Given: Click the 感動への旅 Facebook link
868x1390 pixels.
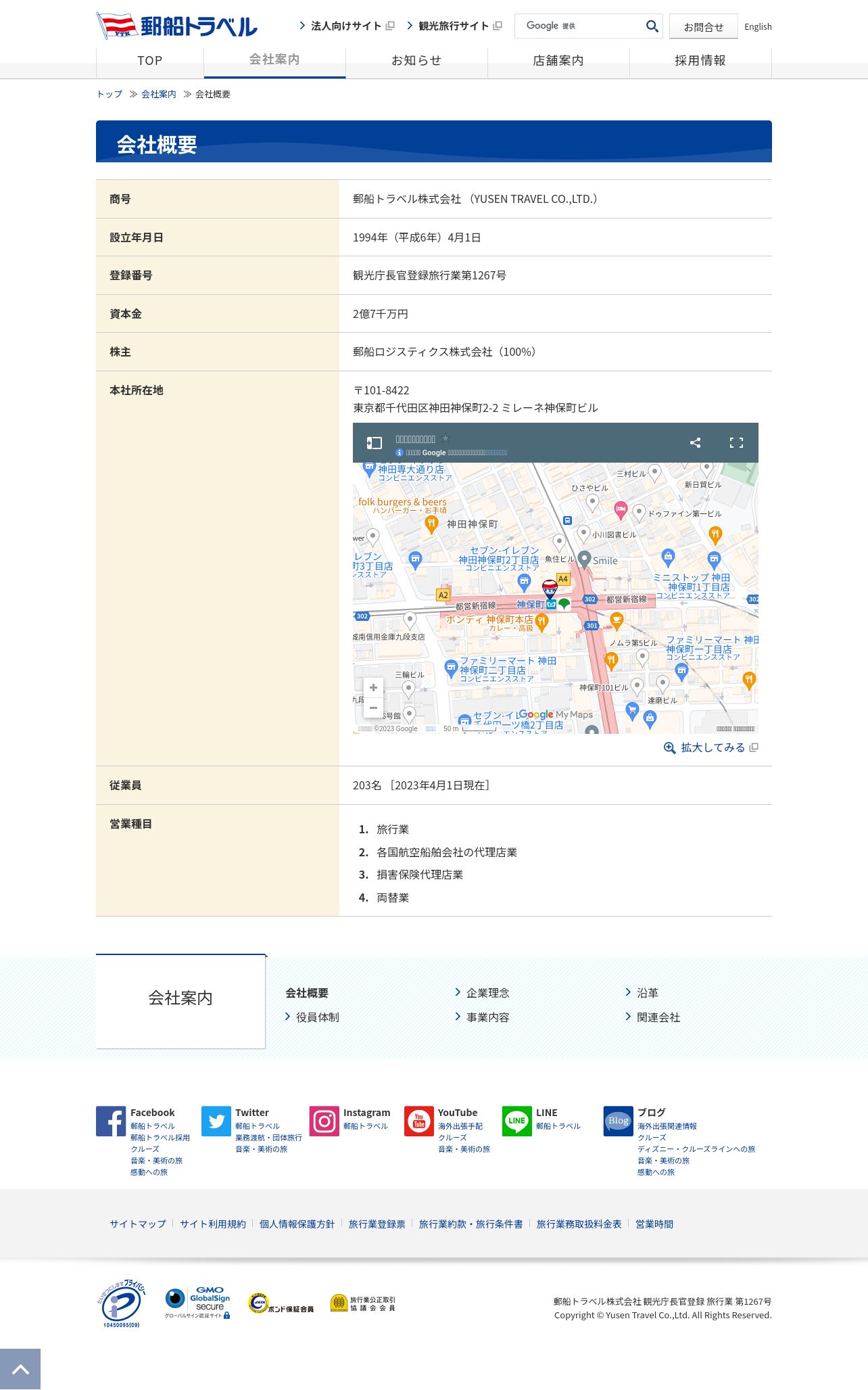Looking at the screenshot, I should [149, 1172].
